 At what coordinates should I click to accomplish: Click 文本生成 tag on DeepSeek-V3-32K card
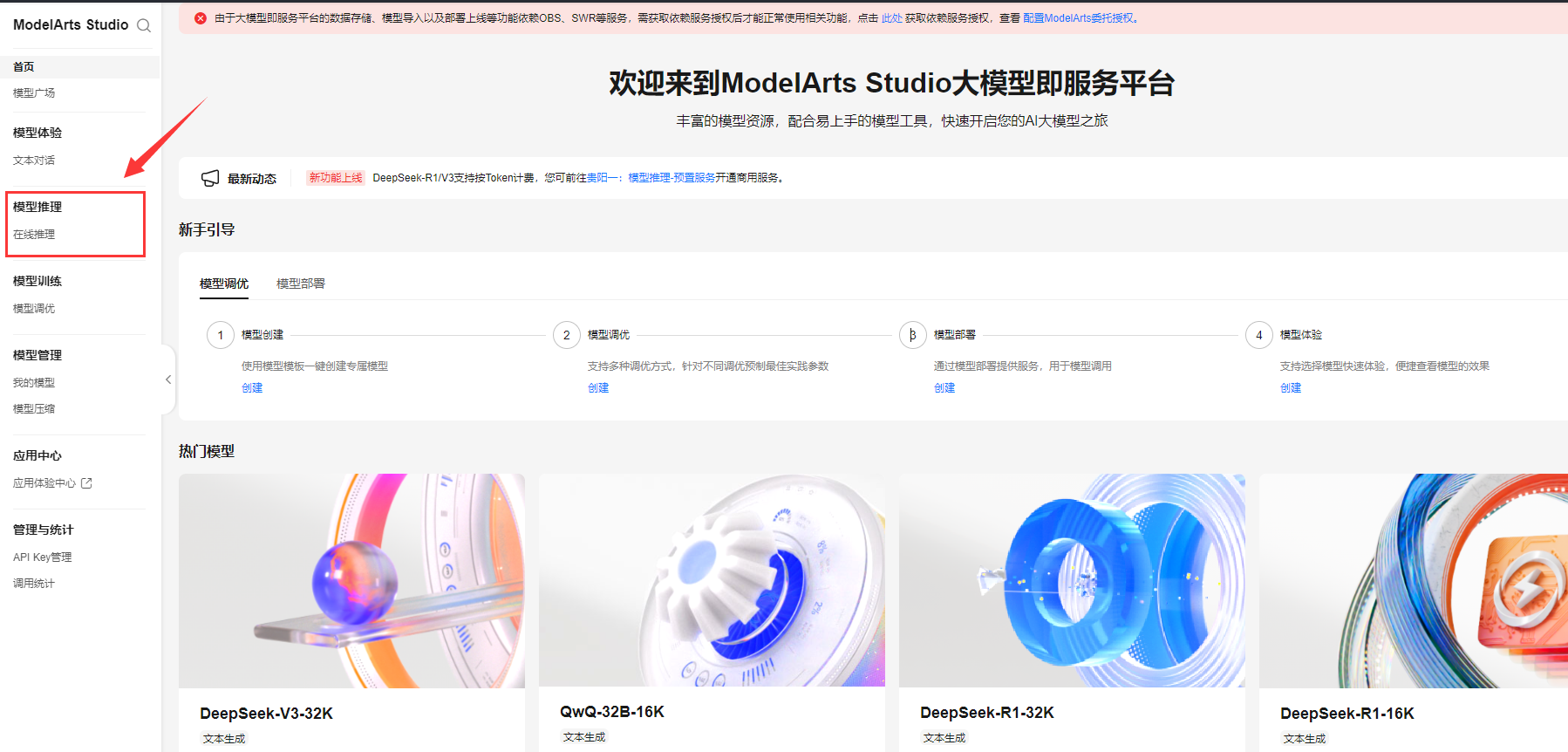(x=224, y=739)
